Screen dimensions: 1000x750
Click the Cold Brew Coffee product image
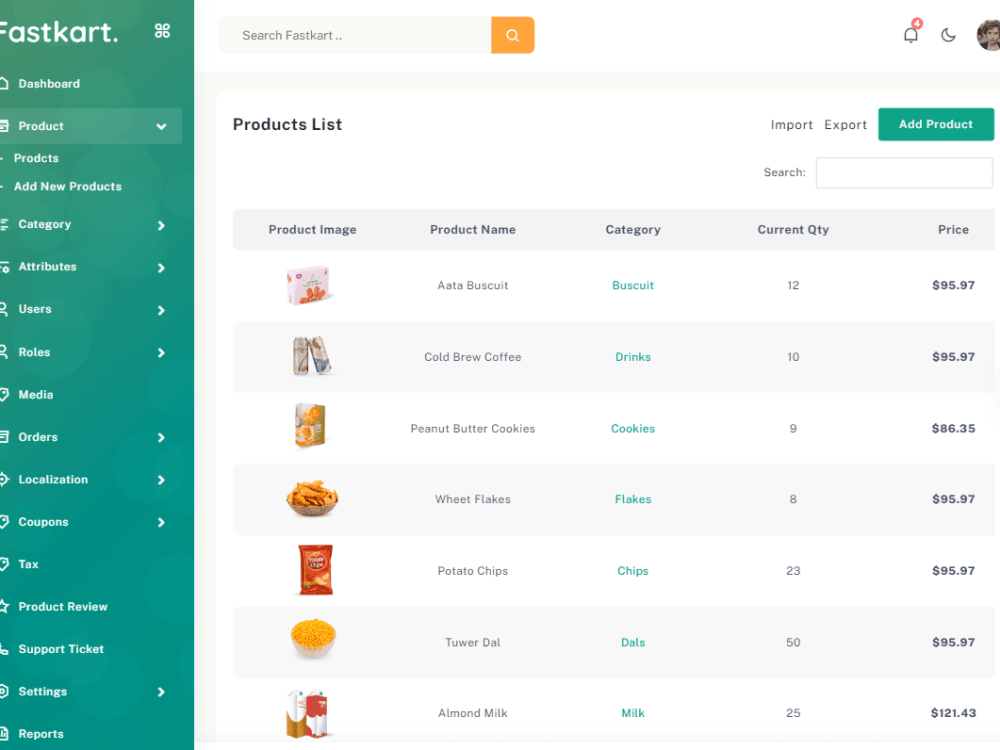(312, 356)
